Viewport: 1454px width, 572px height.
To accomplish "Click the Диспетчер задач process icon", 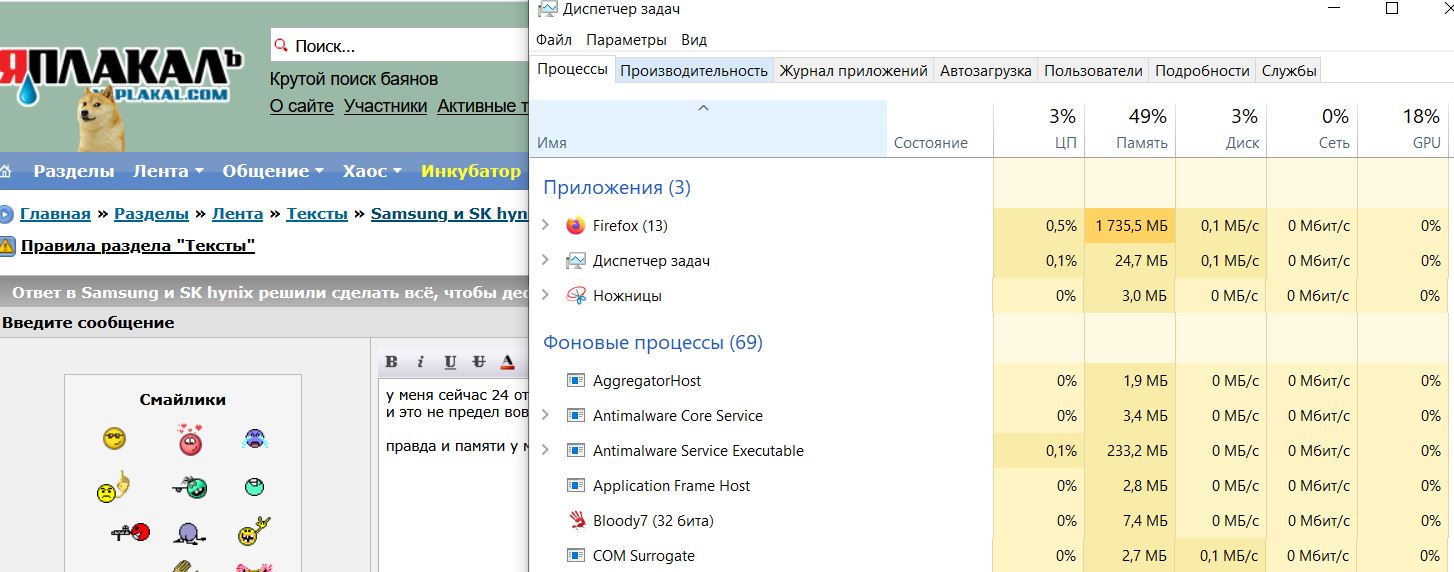I will click(x=575, y=261).
